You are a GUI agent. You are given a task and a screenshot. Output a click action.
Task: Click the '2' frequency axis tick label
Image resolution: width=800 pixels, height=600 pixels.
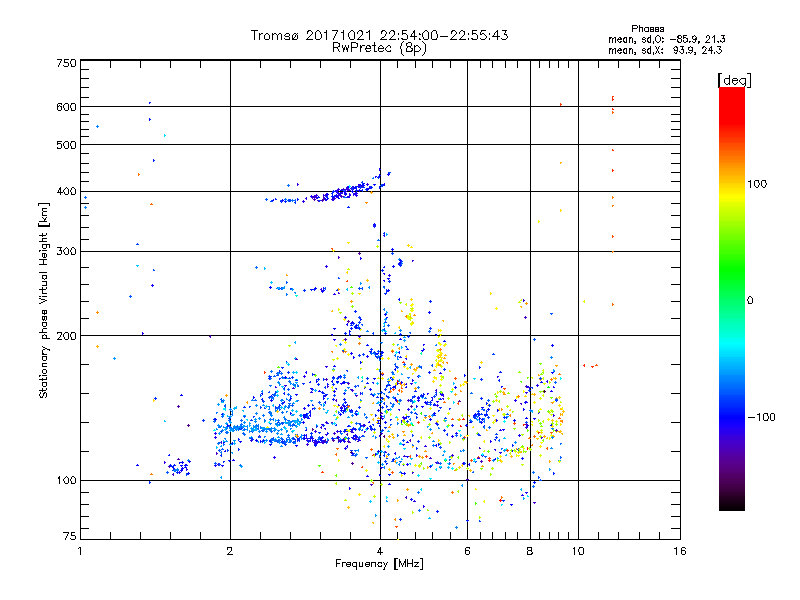(x=230, y=551)
